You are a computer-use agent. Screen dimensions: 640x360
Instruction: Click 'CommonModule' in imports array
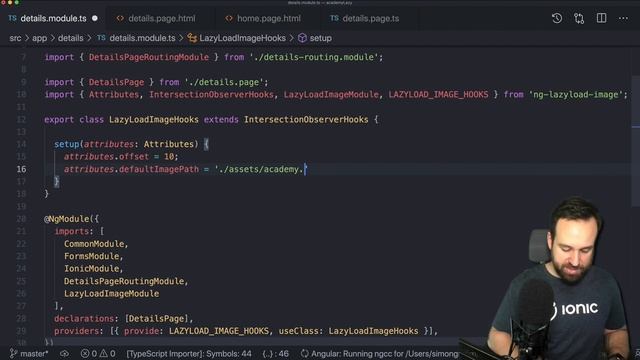pos(94,244)
